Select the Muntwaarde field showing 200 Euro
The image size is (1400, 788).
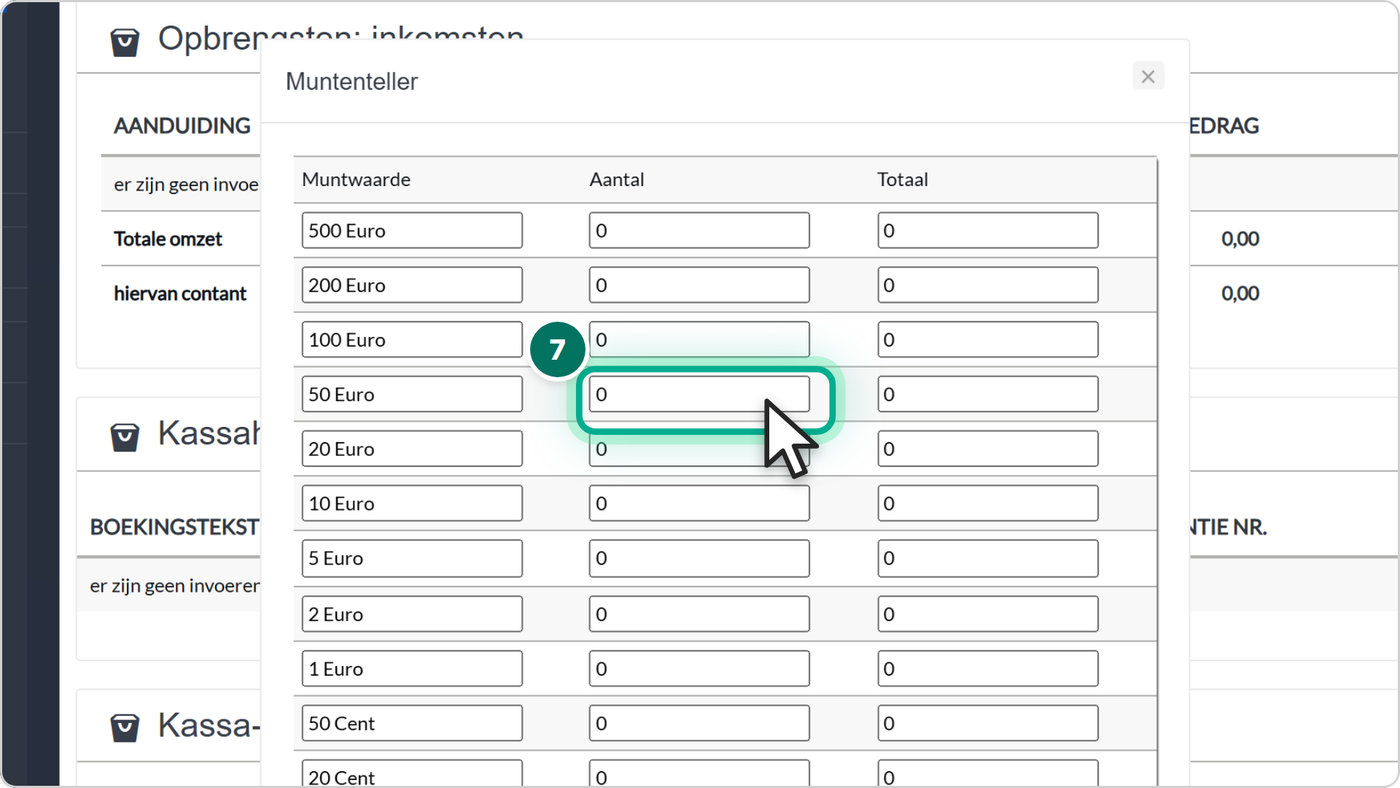point(412,285)
